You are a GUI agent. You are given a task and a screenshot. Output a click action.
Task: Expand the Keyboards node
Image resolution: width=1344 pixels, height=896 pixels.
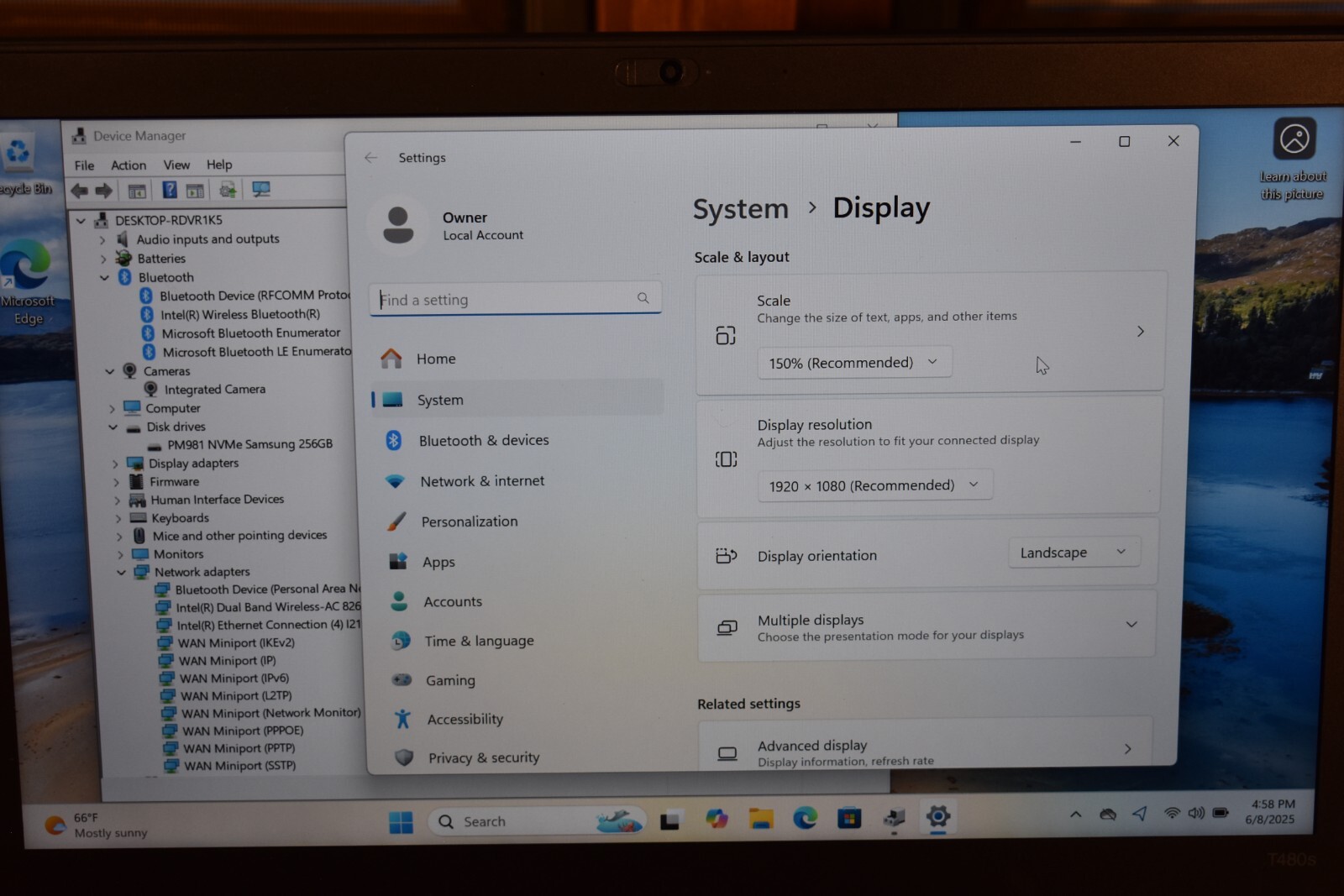point(118,518)
